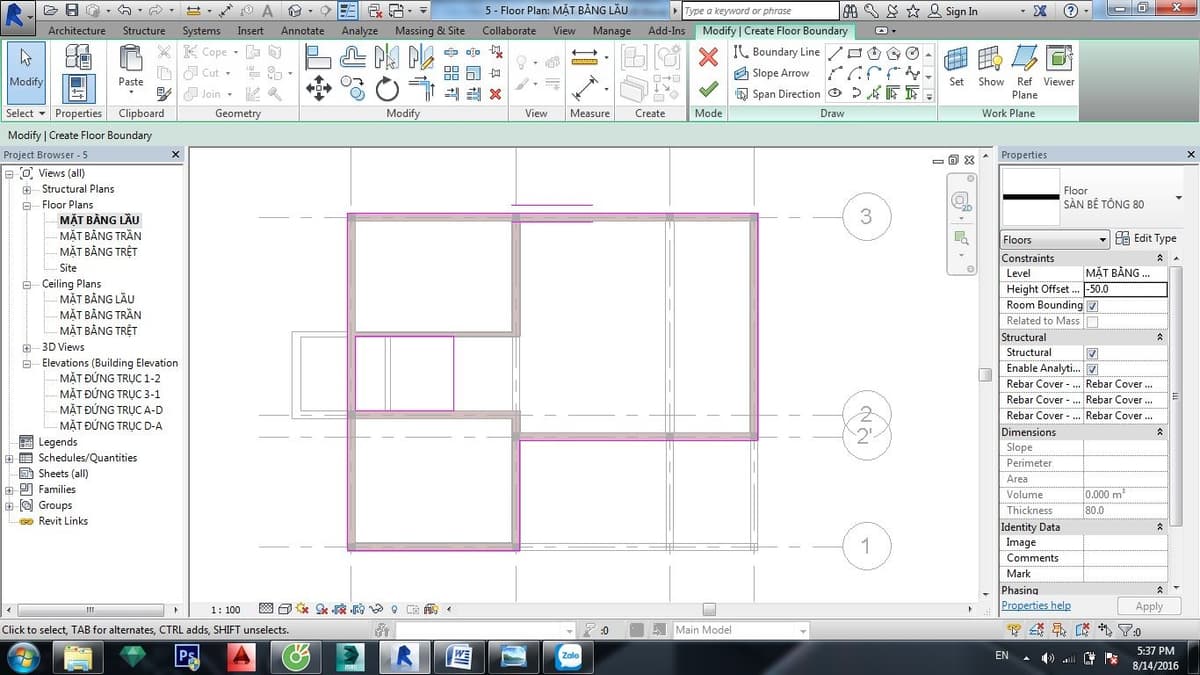Open the Select panel dropdown
Screen dimensions: 1200x675
[x=26, y=113]
